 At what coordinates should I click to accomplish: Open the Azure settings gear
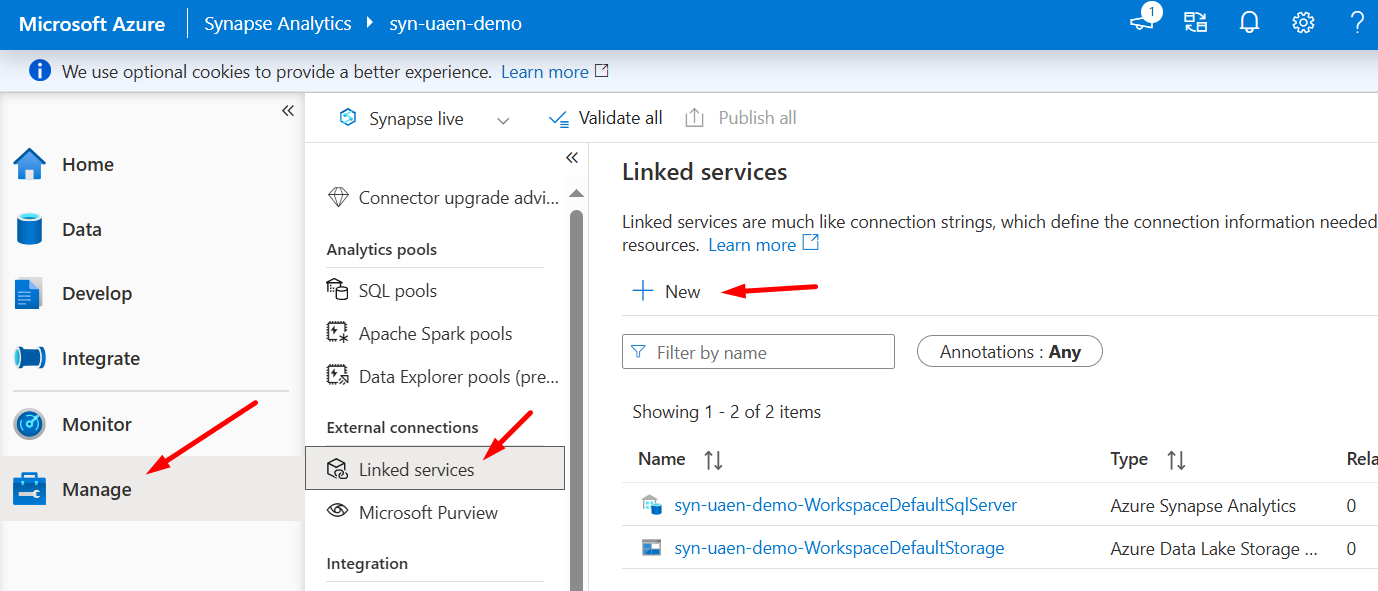pos(1302,21)
